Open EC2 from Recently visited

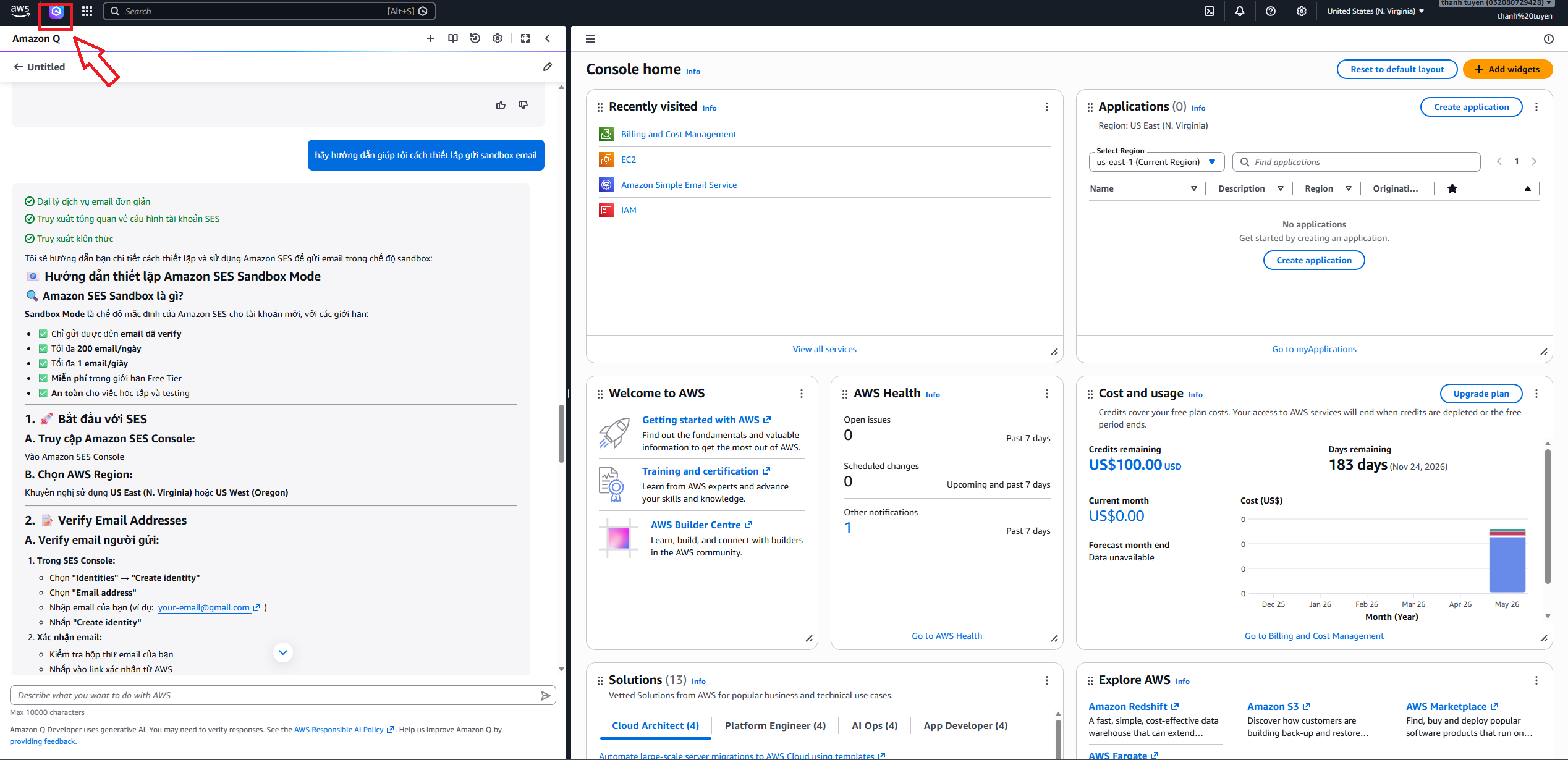coord(629,159)
